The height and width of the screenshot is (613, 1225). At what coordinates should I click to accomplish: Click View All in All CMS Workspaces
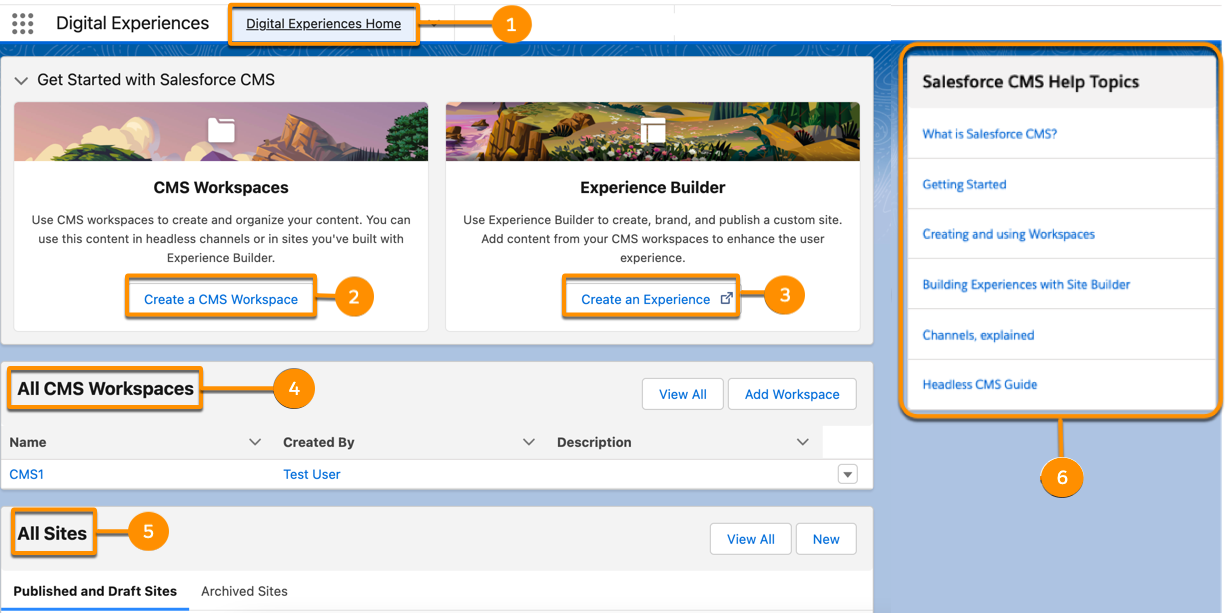click(683, 394)
